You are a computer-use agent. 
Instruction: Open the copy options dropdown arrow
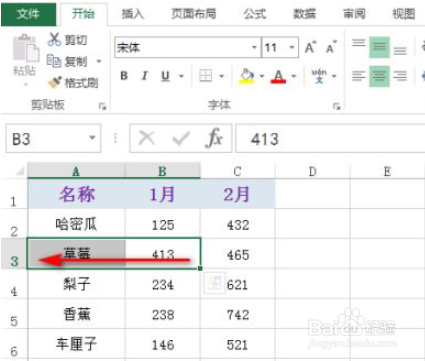pos(99,61)
